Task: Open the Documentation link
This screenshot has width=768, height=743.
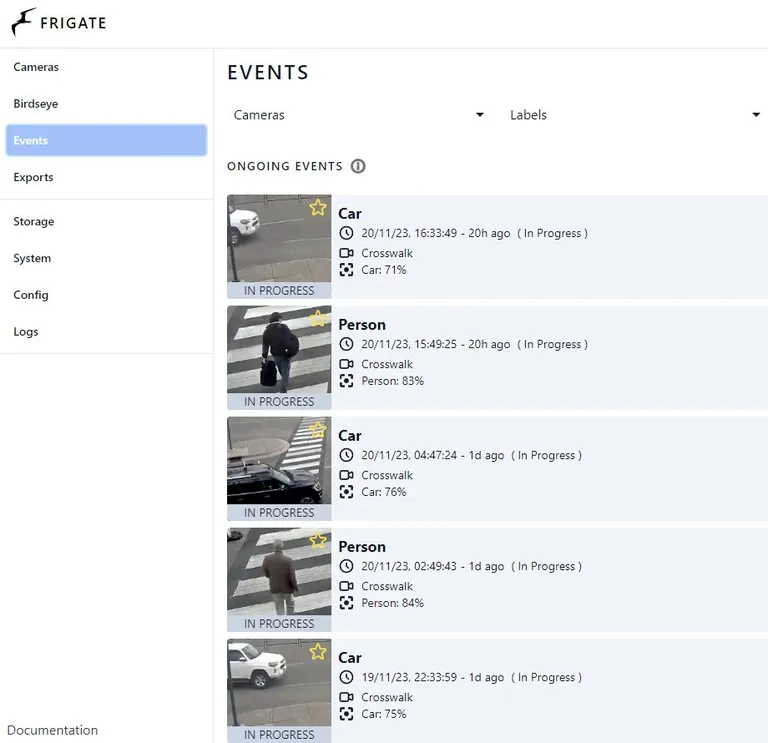Action: [x=53, y=730]
